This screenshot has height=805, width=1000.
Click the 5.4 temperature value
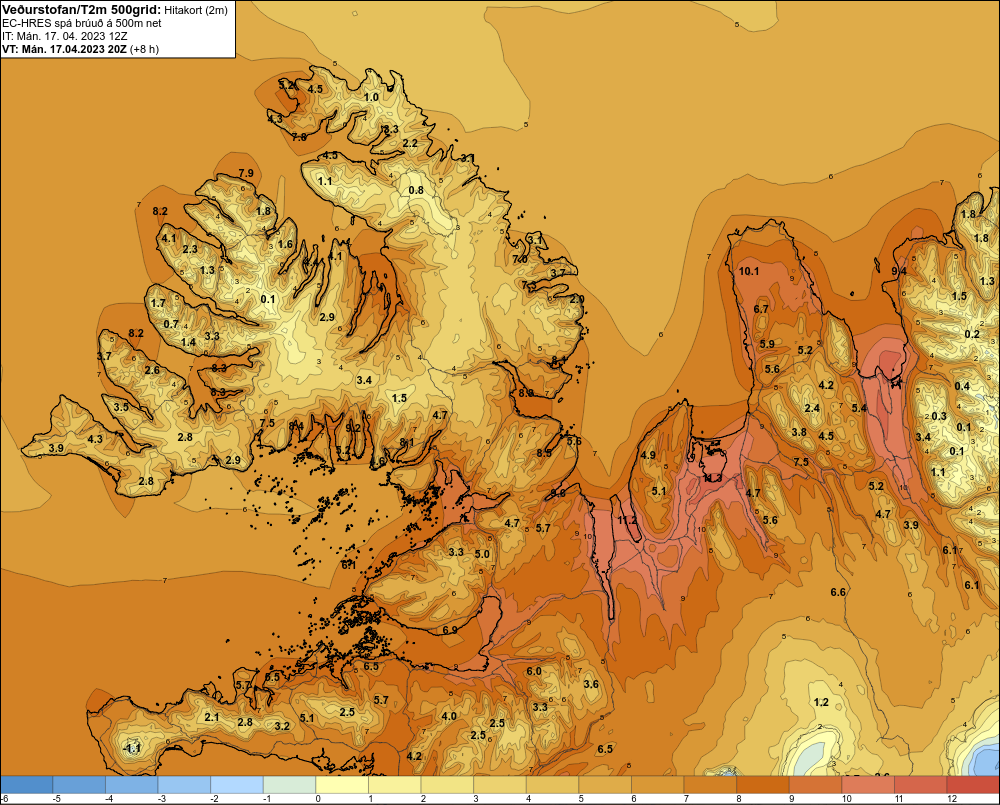pos(859,408)
